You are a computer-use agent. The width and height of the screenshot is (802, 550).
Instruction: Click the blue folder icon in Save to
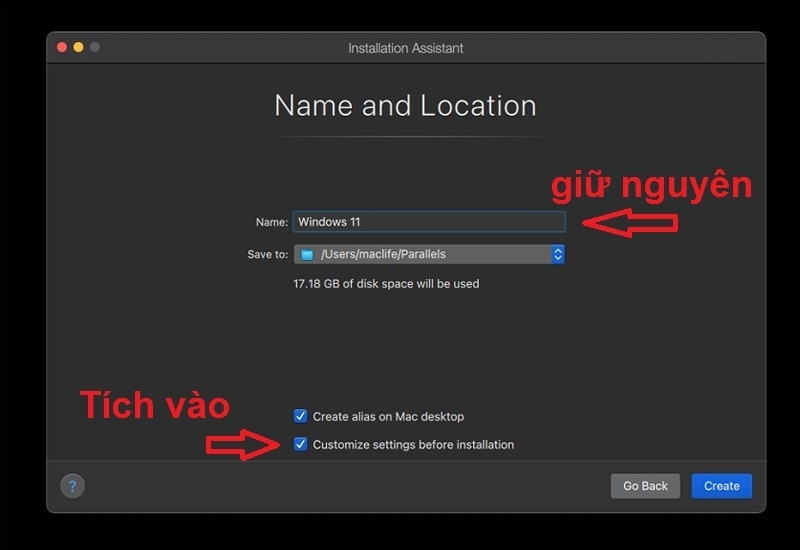(307, 254)
